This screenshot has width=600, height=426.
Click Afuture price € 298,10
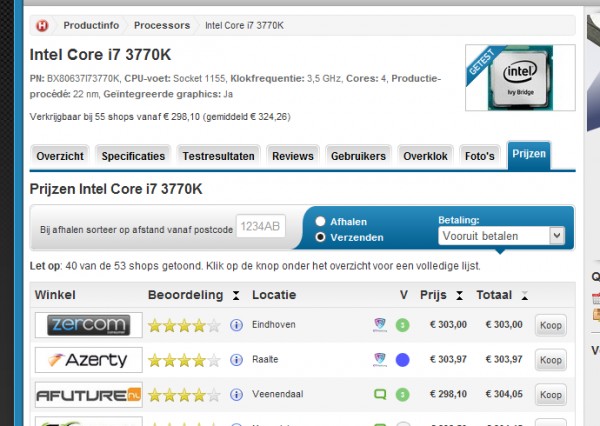(x=448, y=394)
